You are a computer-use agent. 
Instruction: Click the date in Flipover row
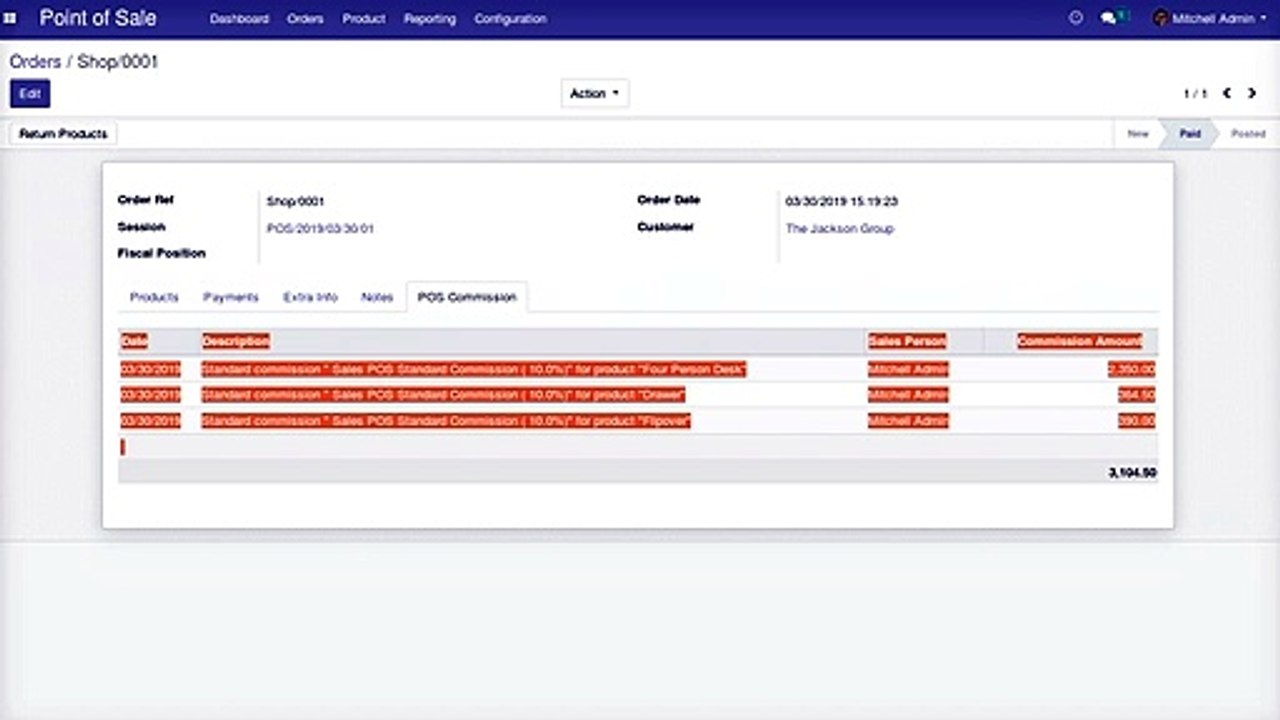[151, 421]
